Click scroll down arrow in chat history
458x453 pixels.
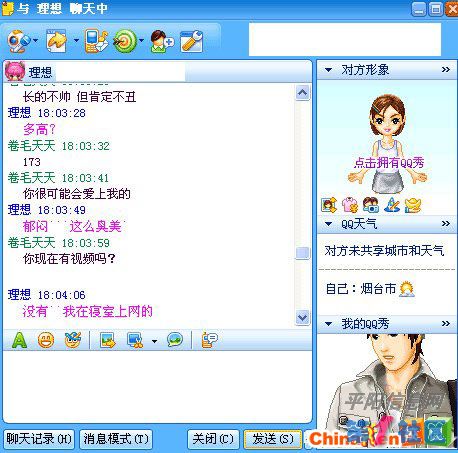(x=302, y=317)
